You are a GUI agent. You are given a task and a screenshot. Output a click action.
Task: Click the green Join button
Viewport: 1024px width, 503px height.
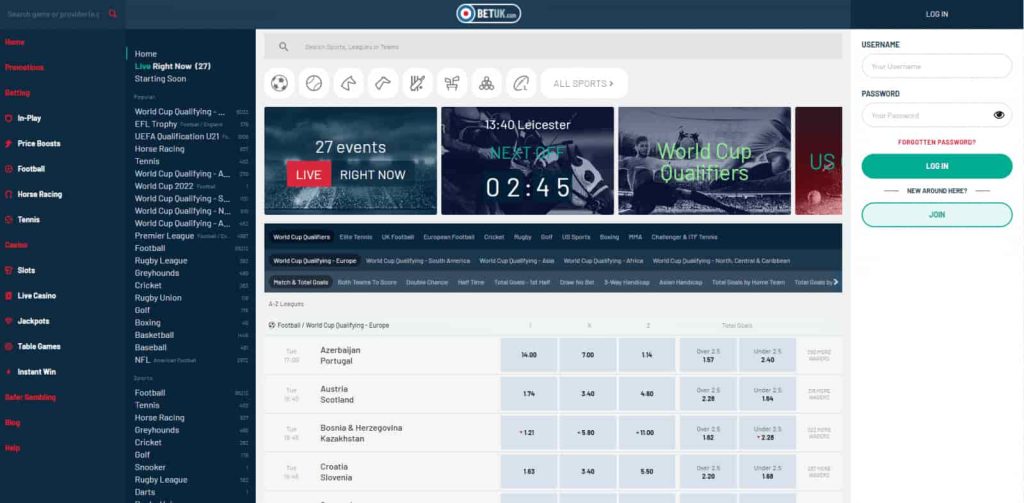pos(936,214)
